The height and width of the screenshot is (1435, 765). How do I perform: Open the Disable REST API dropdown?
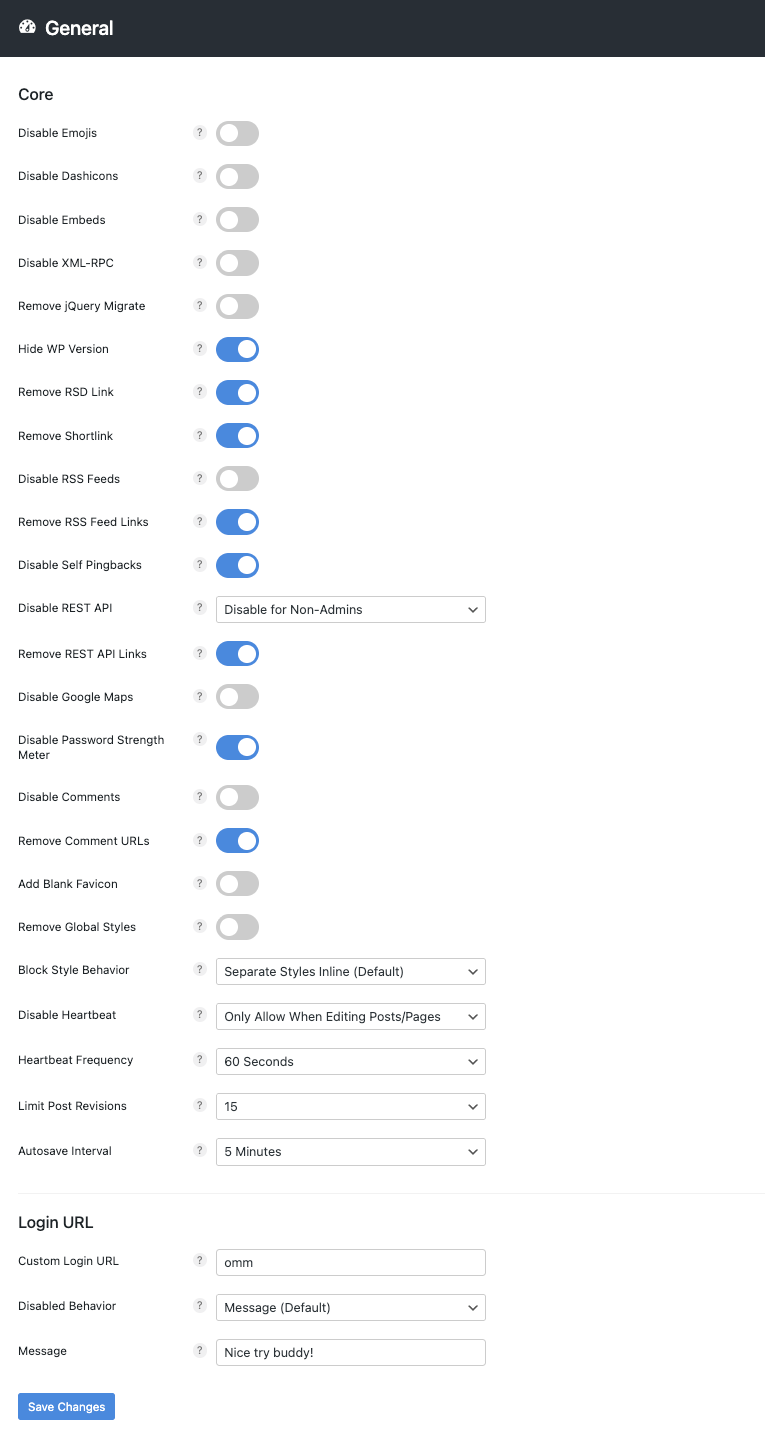350,609
